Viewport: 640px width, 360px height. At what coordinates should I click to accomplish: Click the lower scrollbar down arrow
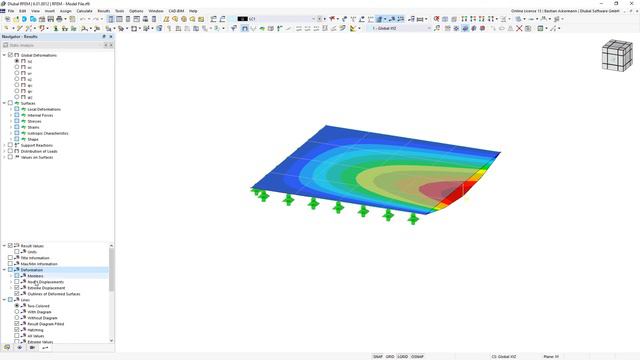click(111, 340)
